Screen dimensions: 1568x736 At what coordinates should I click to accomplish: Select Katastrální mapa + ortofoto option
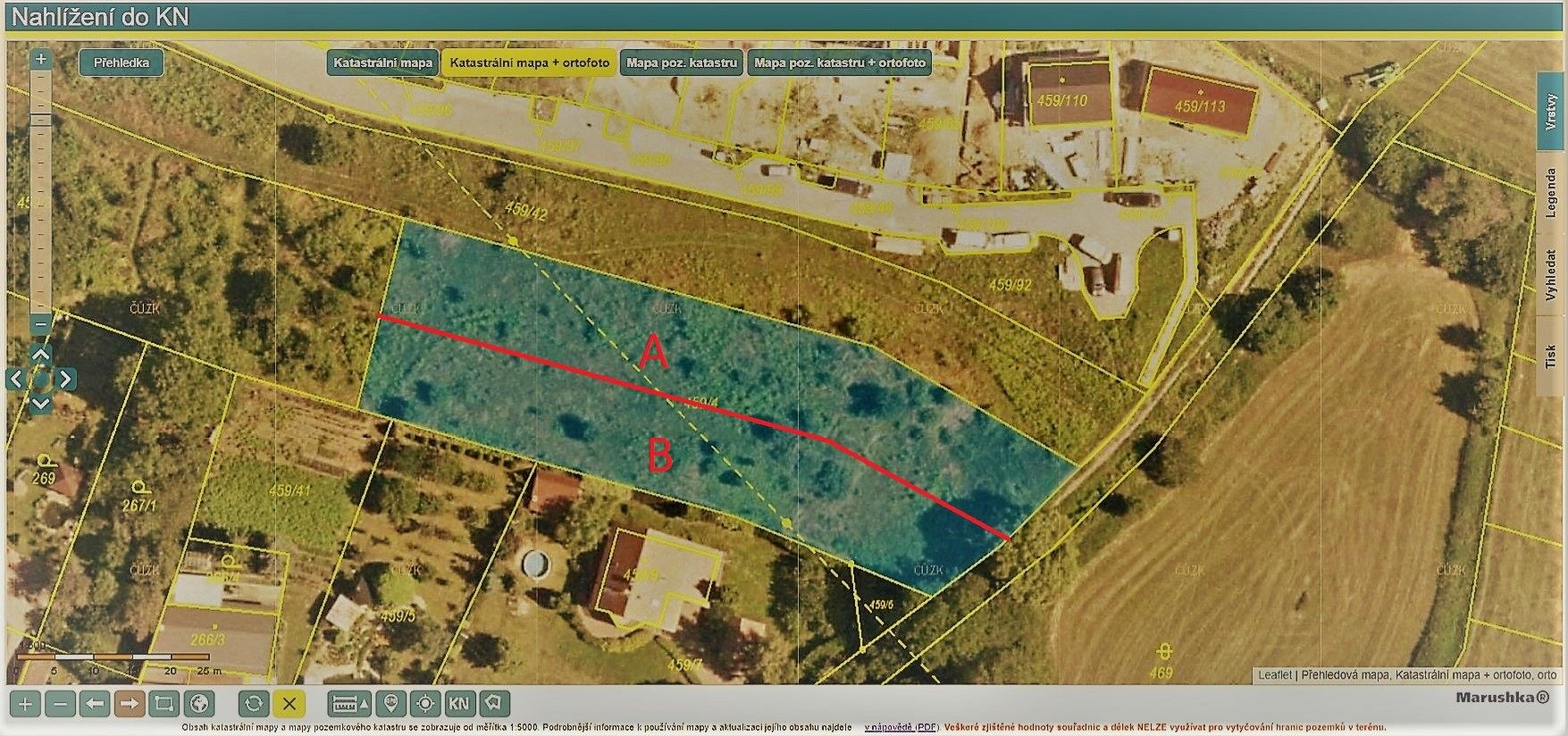(x=530, y=63)
